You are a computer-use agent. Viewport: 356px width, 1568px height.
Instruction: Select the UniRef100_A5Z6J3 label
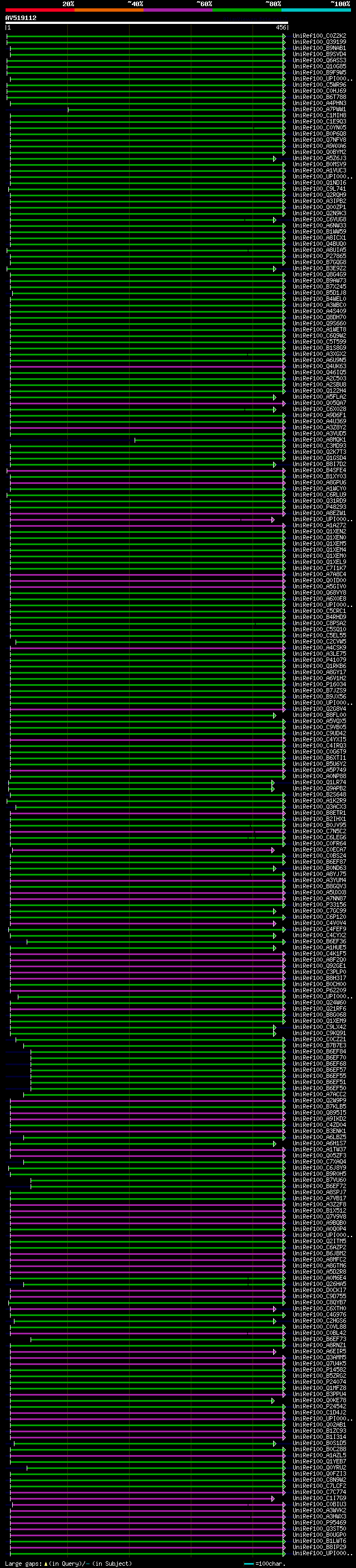click(x=319, y=159)
